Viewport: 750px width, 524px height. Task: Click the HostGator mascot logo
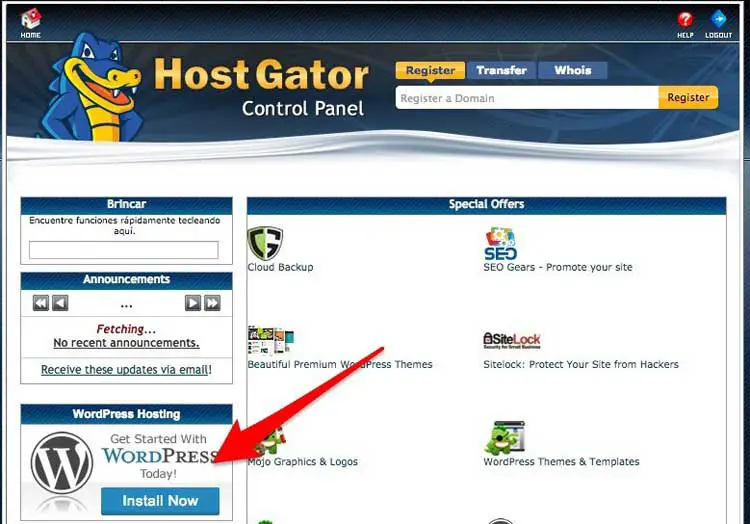pos(92,87)
